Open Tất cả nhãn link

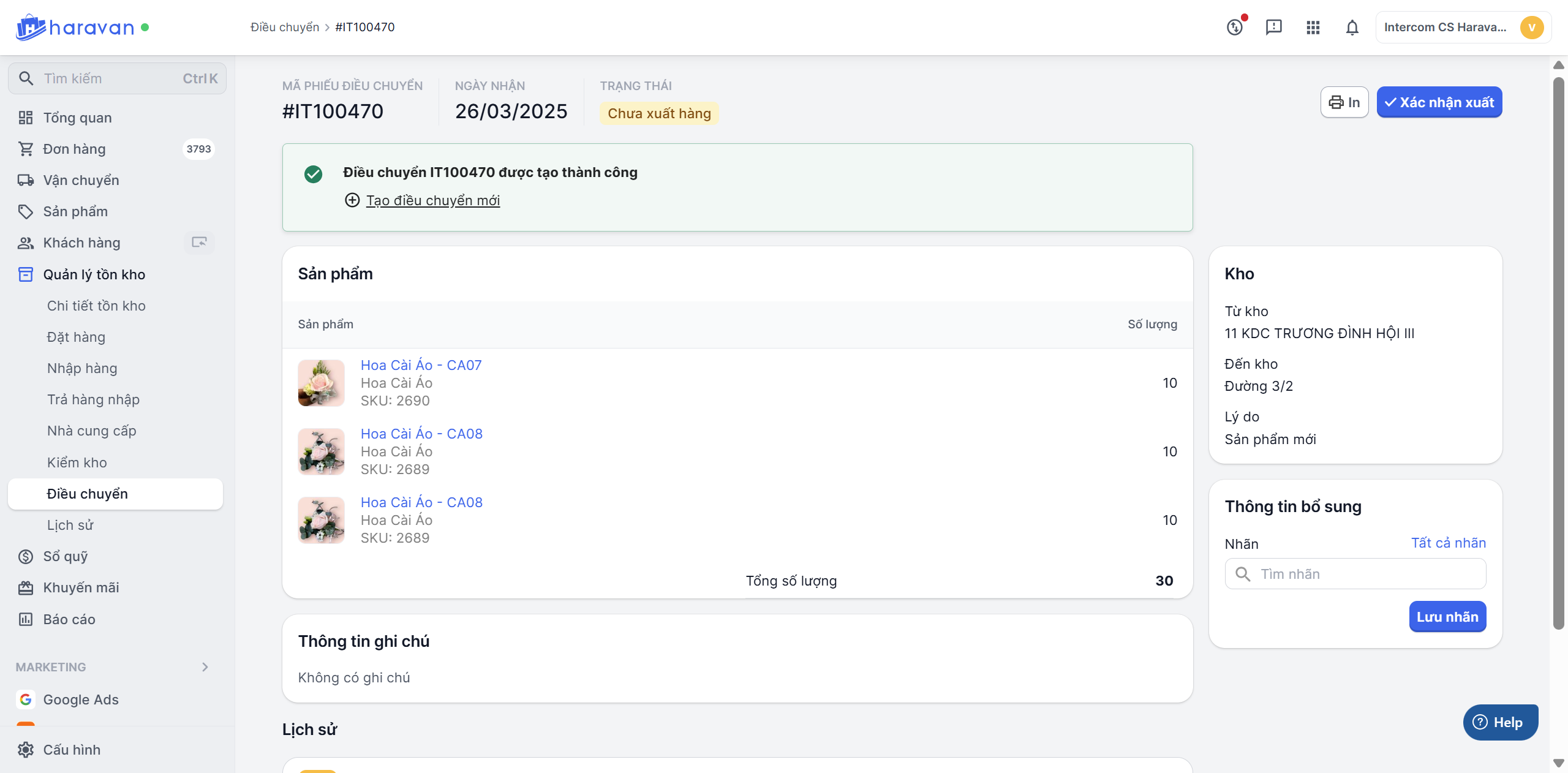[x=1448, y=543]
